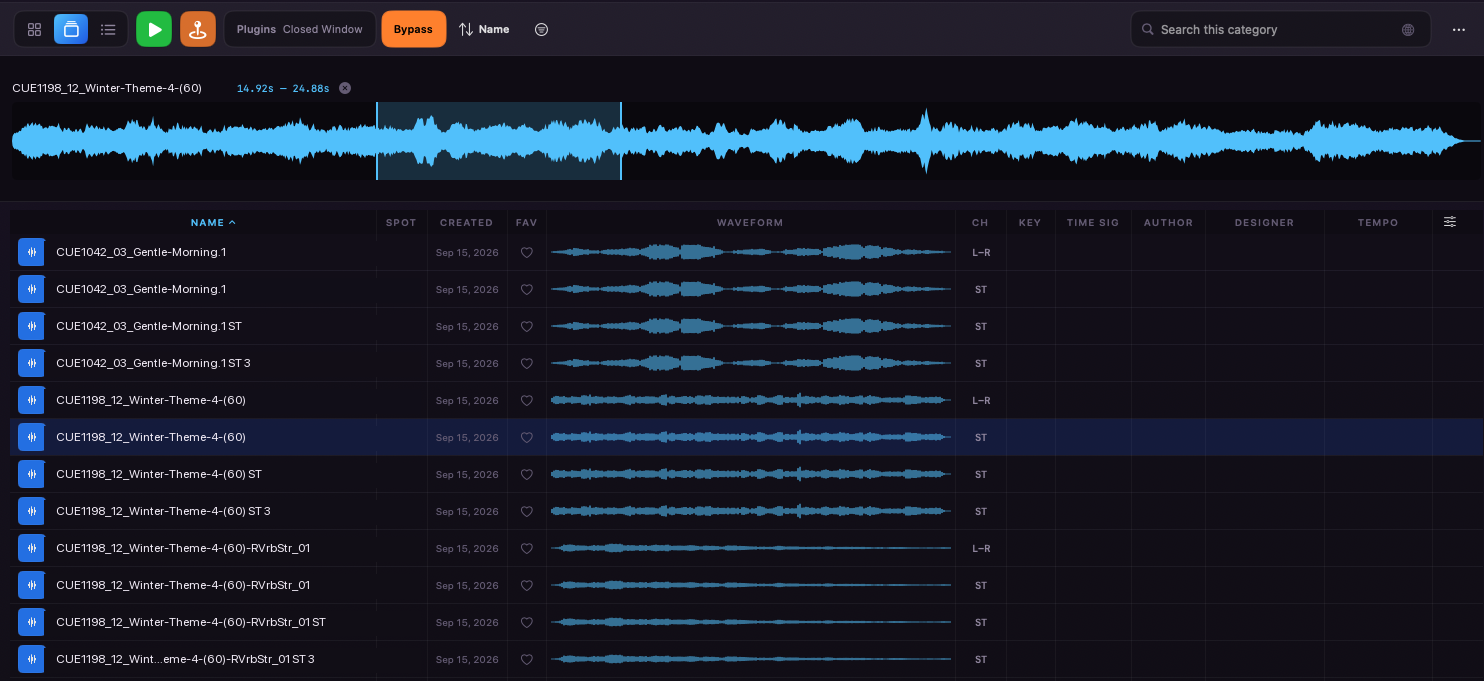Open the Plugins Closed Window selector
This screenshot has height=681, width=1484.
300,30
